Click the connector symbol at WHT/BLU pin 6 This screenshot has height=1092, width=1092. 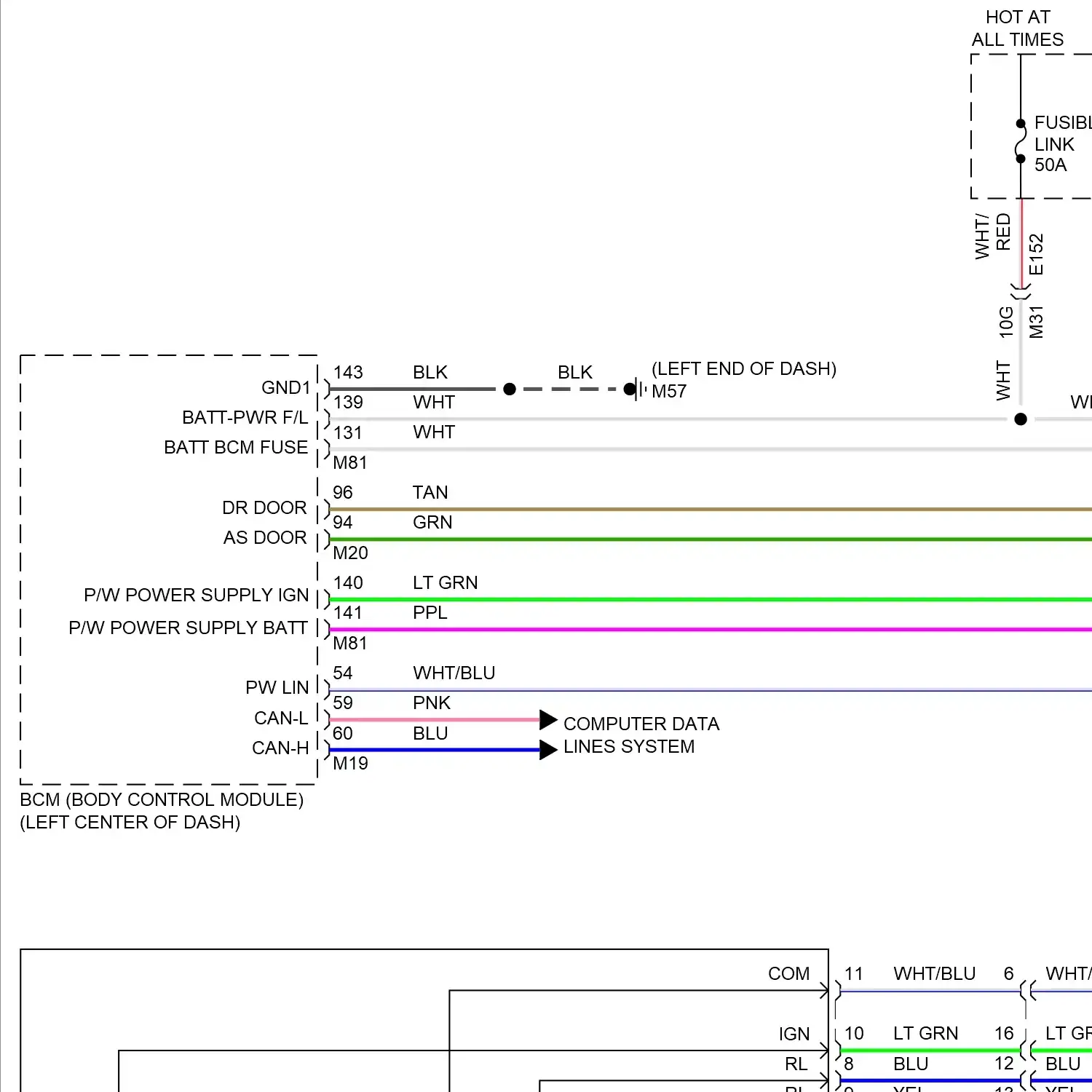(1027, 991)
